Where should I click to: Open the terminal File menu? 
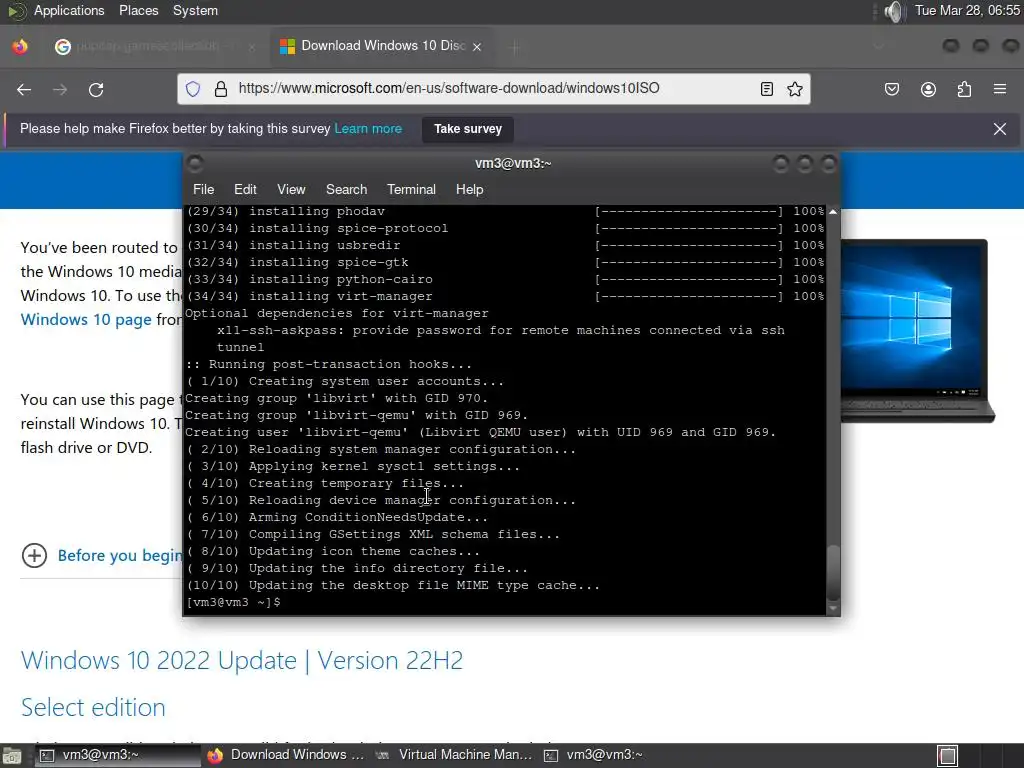pos(203,189)
